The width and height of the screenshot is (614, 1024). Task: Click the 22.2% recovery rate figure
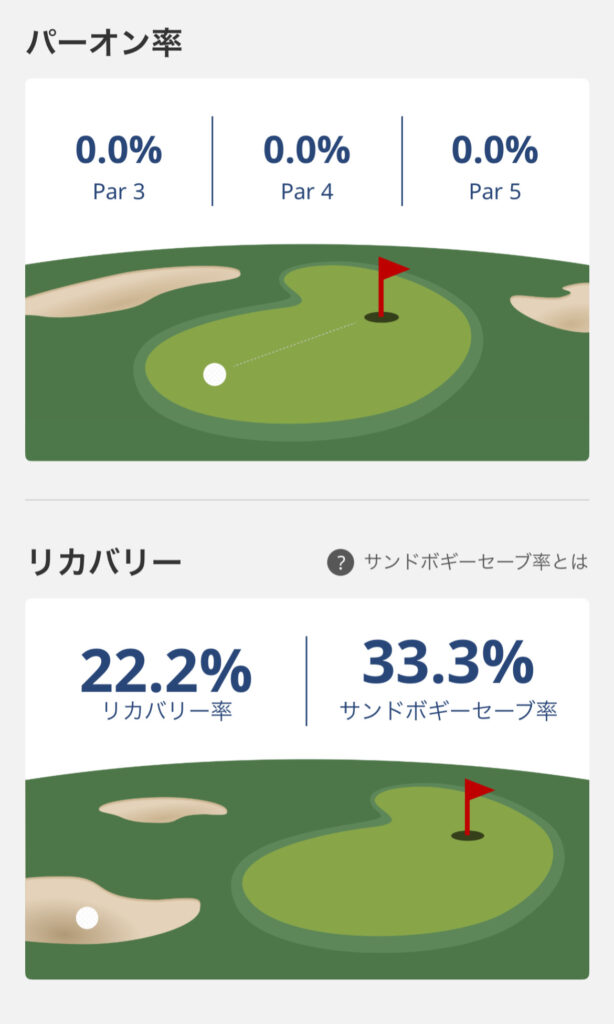click(x=166, y=670)
